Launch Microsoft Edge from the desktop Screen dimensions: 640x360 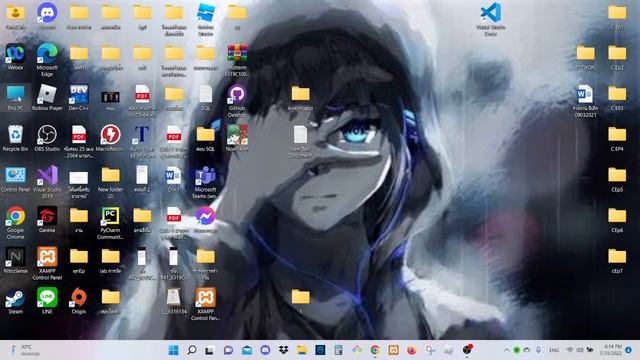pyautogui.click(x=47, y=60)
